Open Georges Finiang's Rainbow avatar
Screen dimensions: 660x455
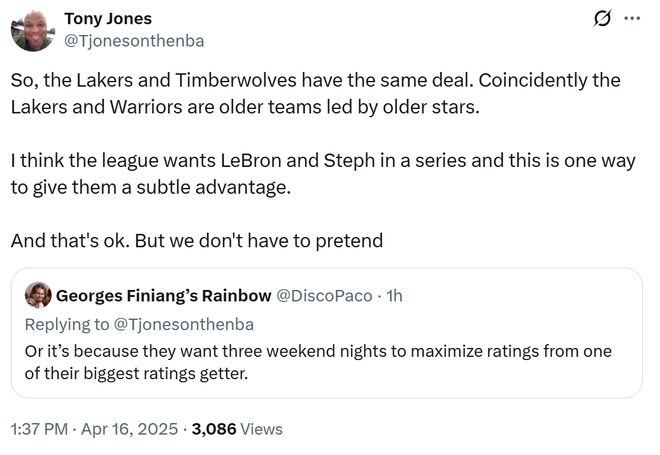[x=38, y=295]
